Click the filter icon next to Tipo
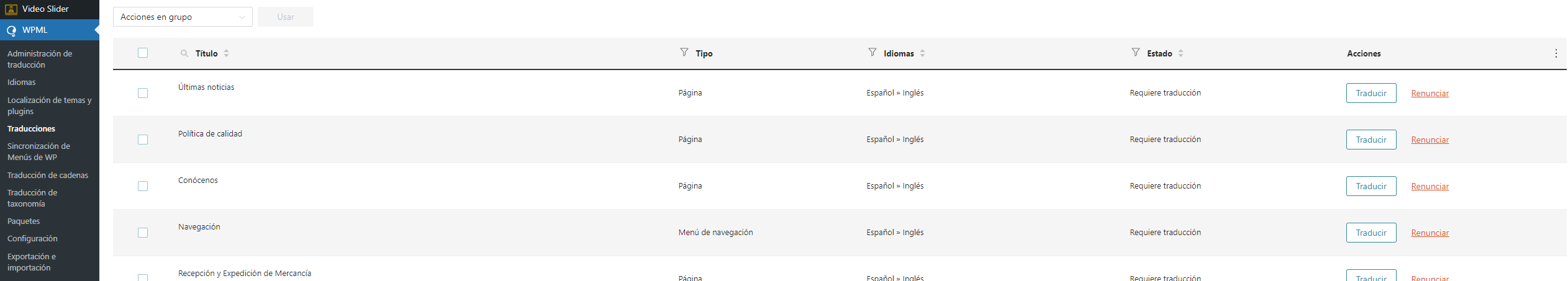Screen dimensions: 1568x281 (x=684, y=53)
